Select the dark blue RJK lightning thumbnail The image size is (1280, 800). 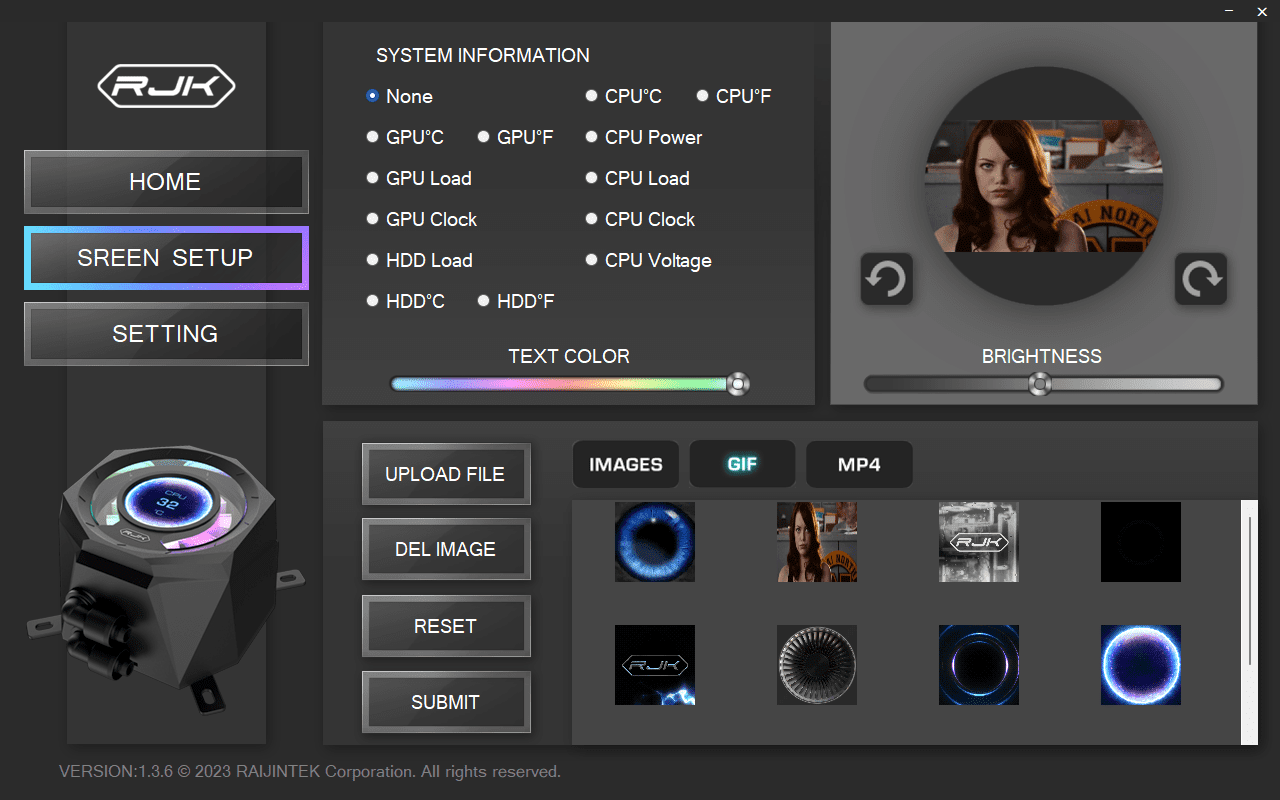655,665
